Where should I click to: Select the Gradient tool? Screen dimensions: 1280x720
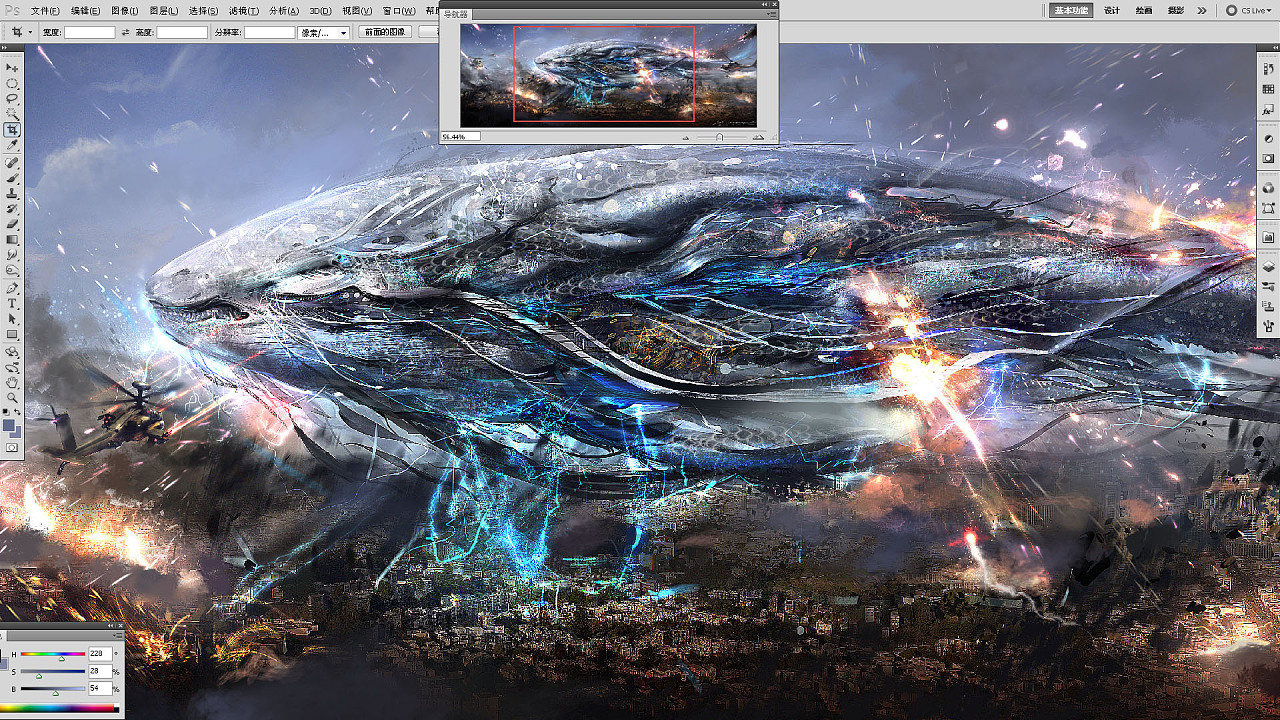coord(12,240)
